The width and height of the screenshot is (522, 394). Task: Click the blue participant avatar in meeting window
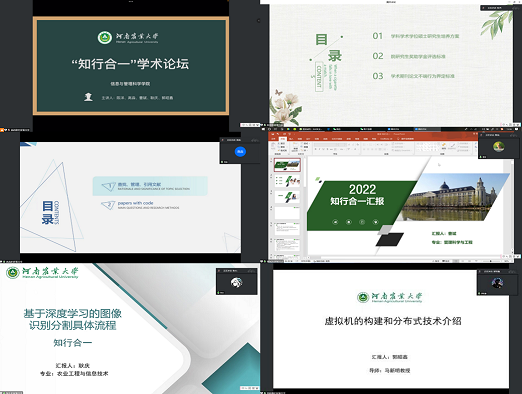click(240, 152)
